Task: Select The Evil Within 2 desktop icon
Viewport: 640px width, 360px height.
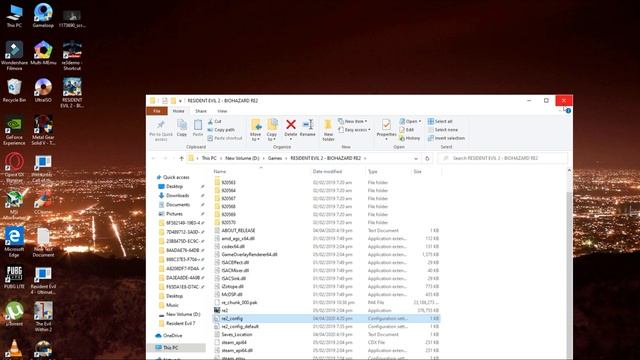Action: 43,317
